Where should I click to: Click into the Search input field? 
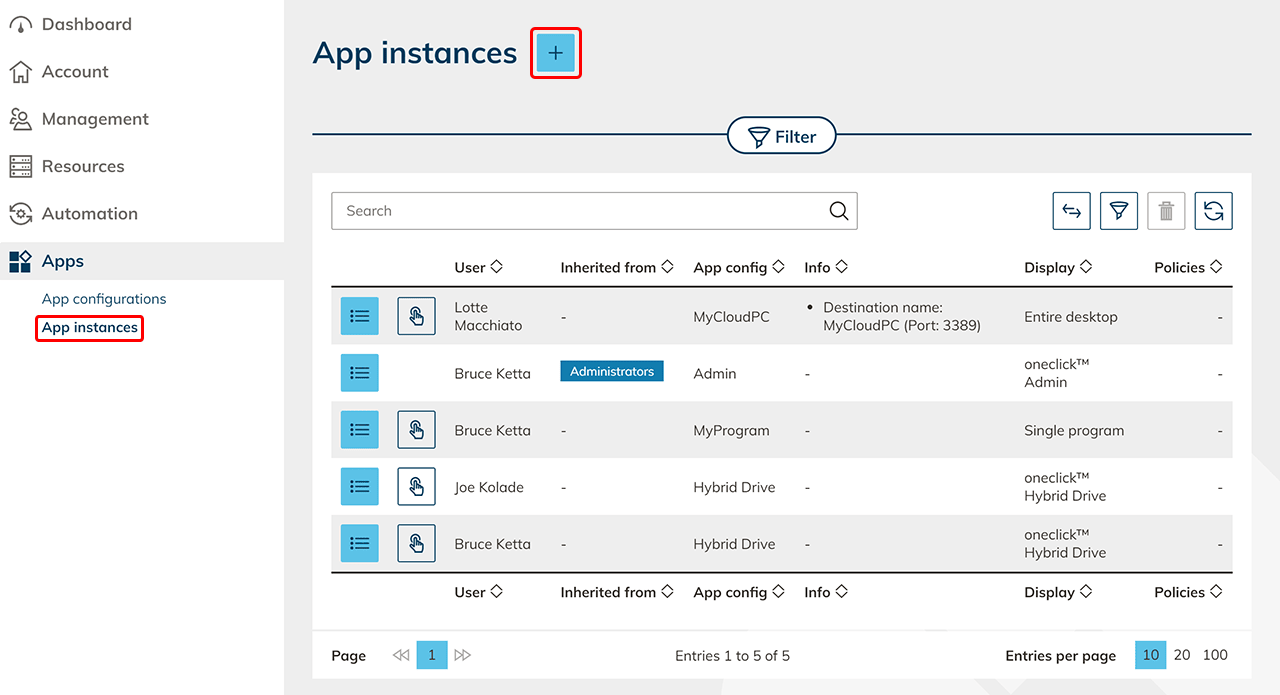(x=580, y=211)
